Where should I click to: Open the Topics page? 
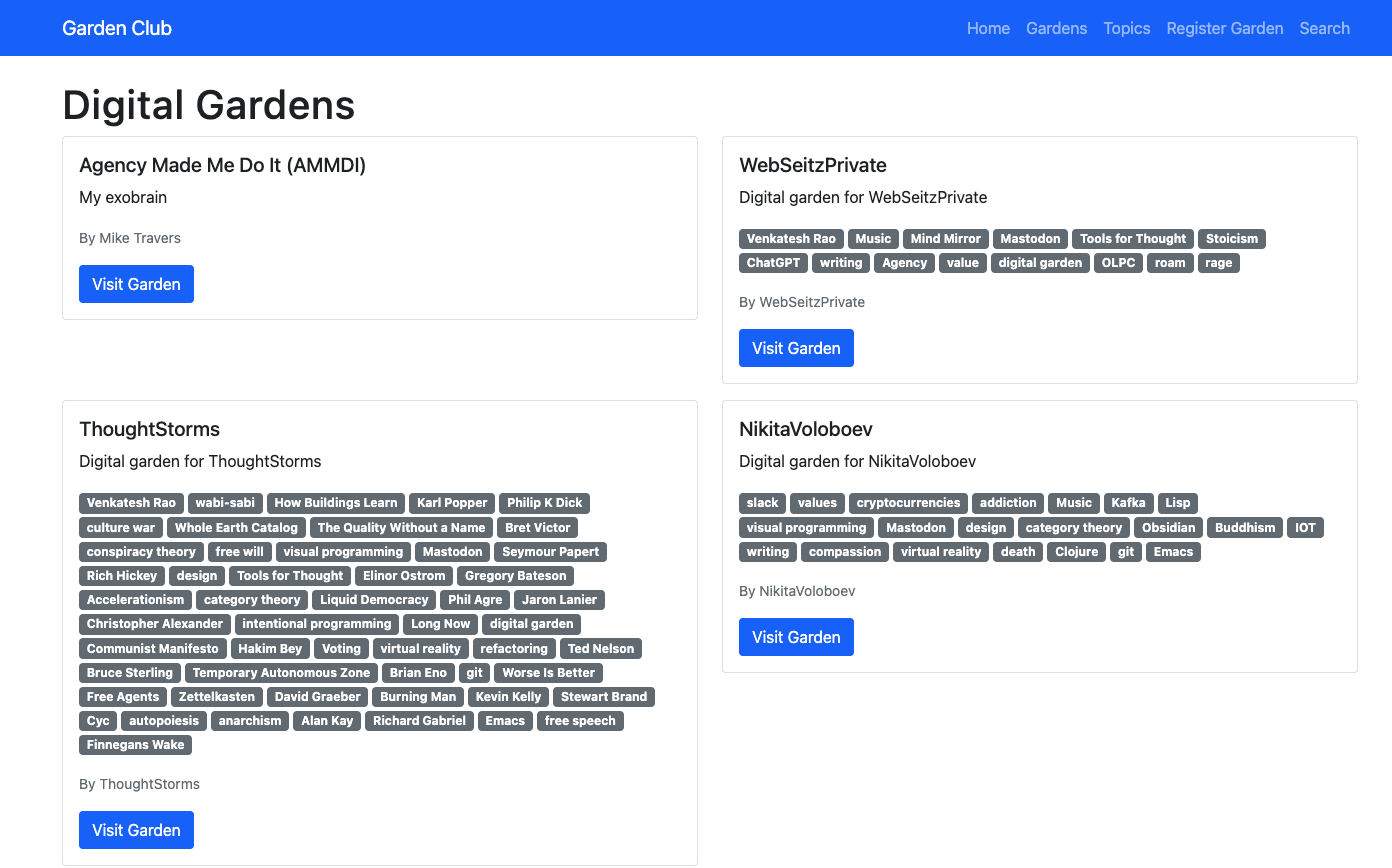point(1126,28)
